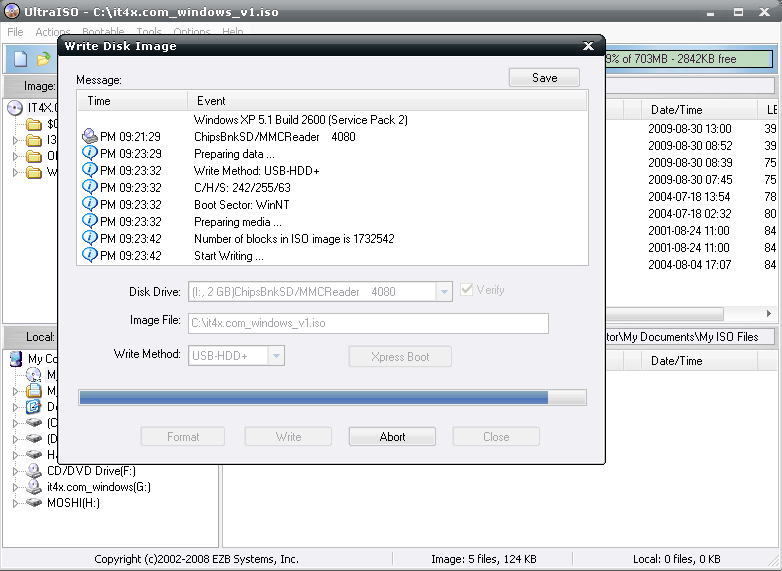782x571 pixels.
Task: Click the 703MB capacity usage bar
Action: (x=690, y=59)
